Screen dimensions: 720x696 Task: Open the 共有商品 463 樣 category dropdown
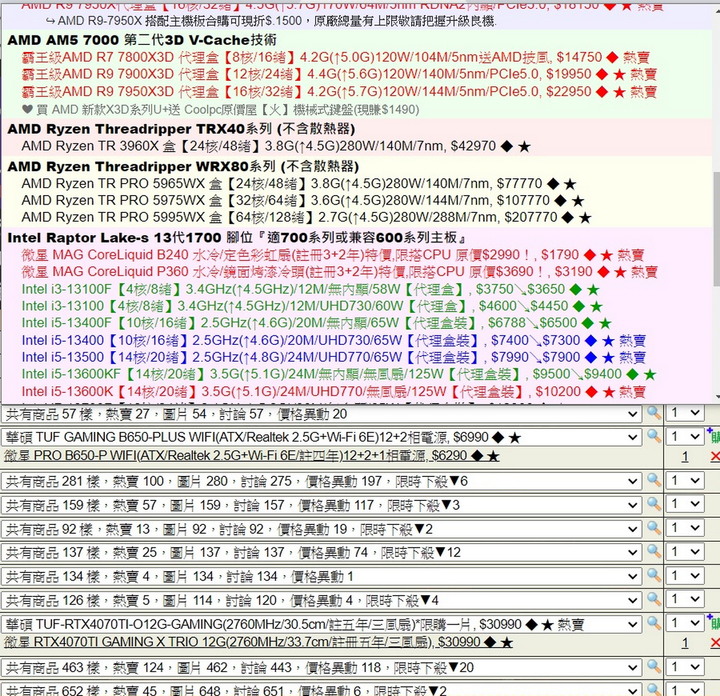(x=321, y=667)
